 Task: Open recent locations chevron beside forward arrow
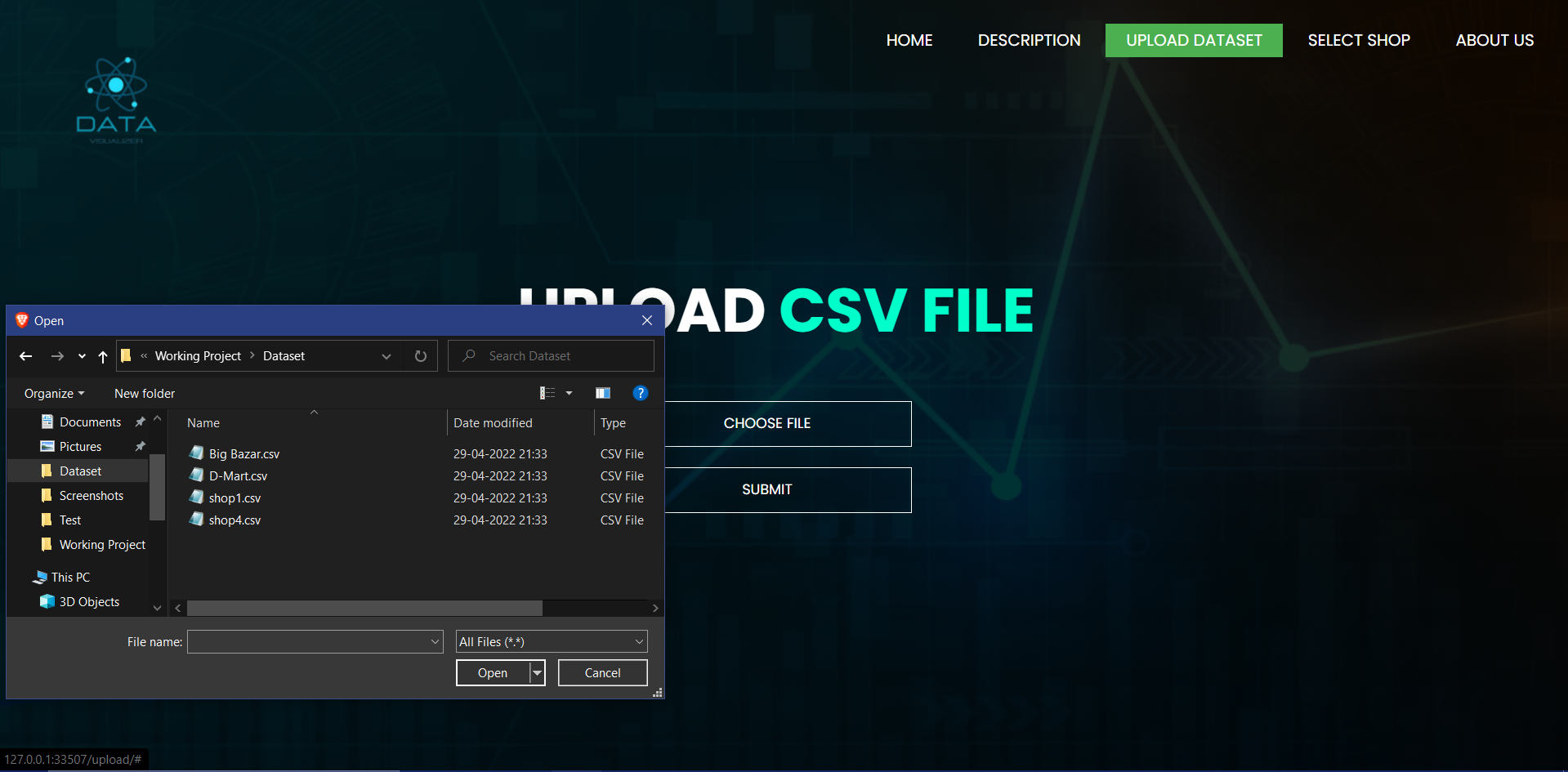point(82,356)
